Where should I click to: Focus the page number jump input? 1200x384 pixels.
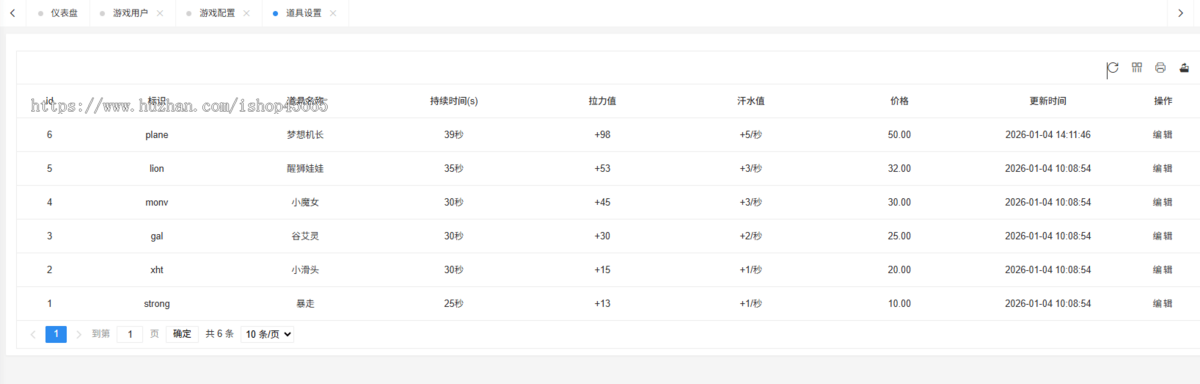[x=130, y=334]
